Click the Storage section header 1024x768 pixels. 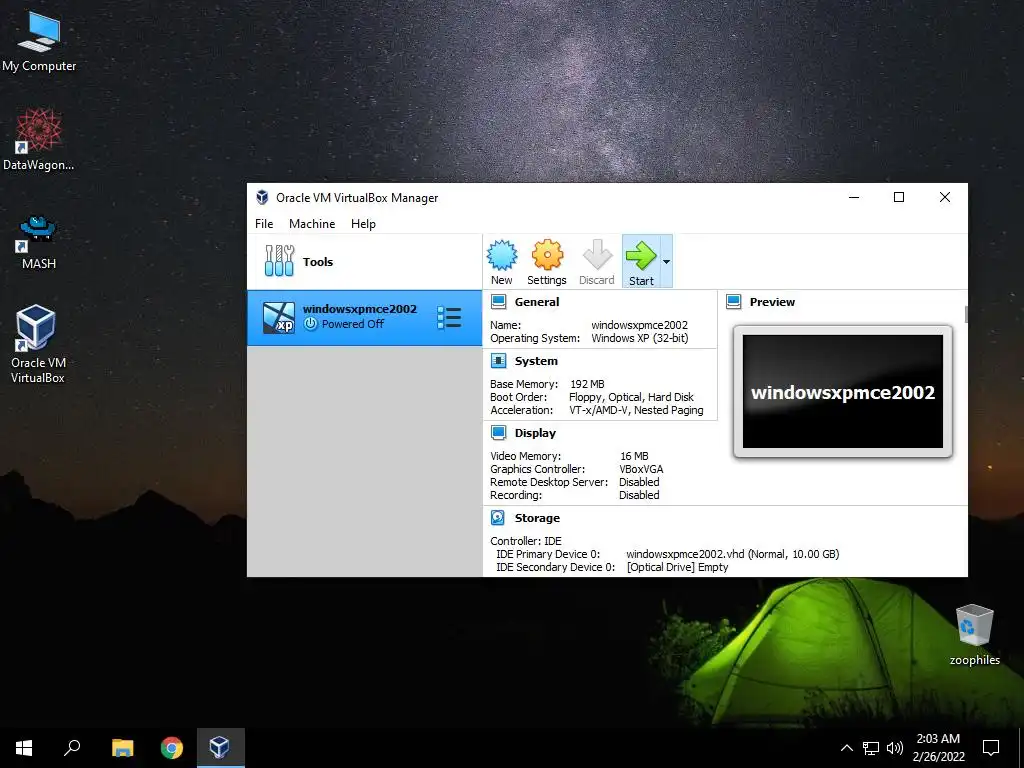(x=537, y=518)
